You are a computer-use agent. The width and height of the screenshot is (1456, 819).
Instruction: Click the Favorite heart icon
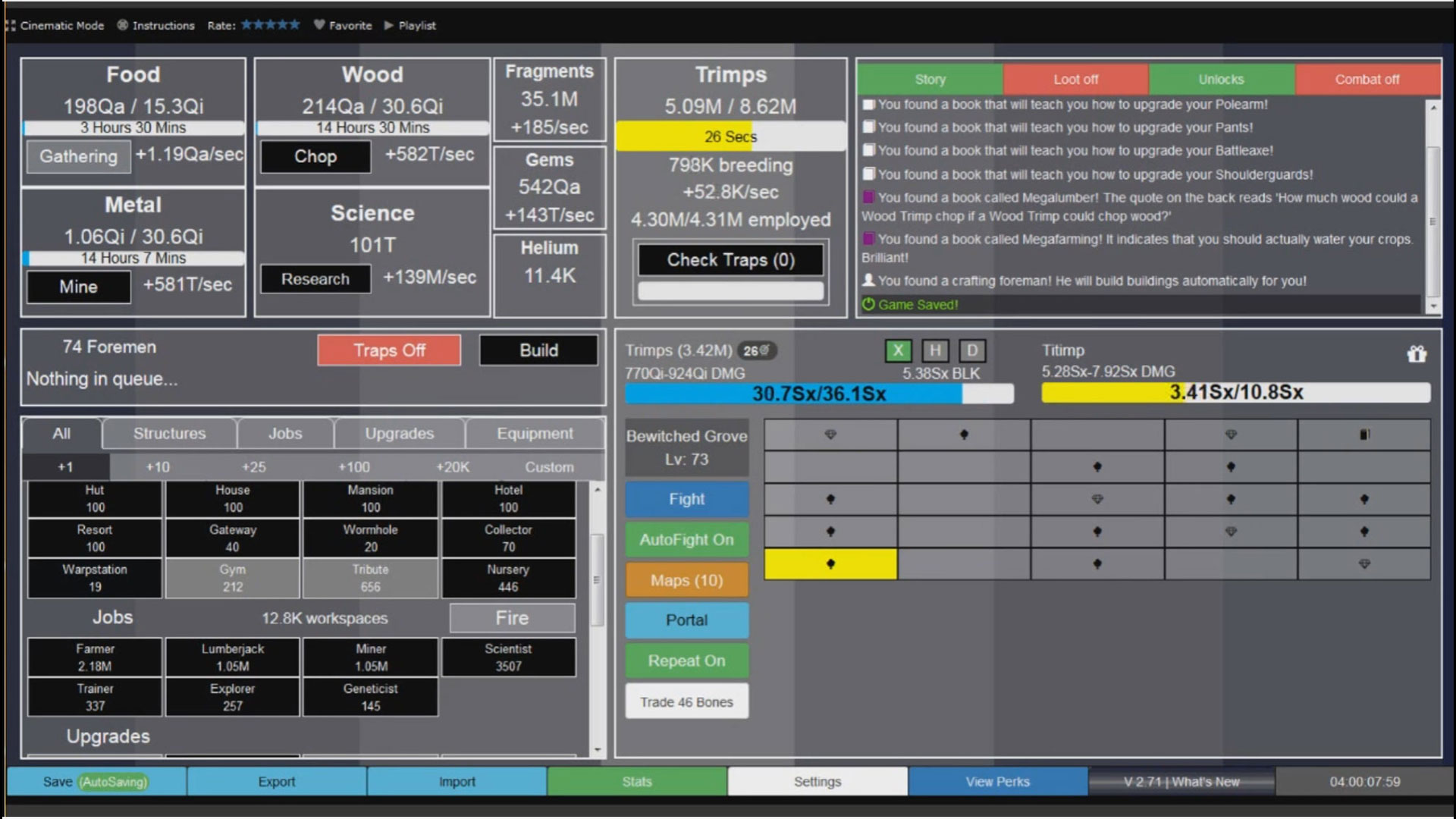click(319, 25)
